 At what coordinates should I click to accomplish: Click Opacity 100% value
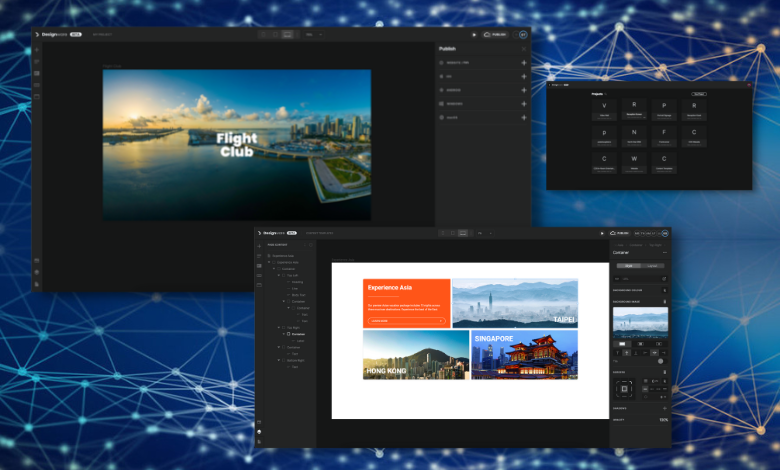664,420
